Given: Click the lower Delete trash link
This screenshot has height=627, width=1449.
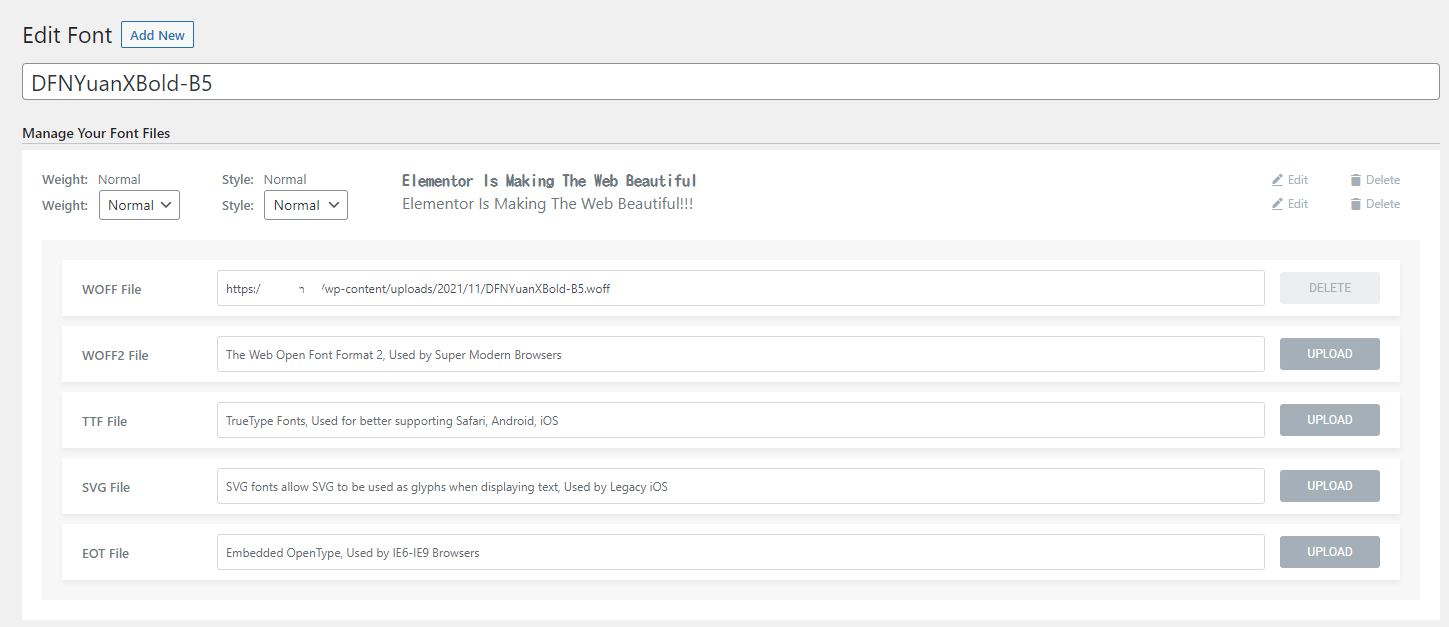Looking at the screenshot, I should [1375, 204].
